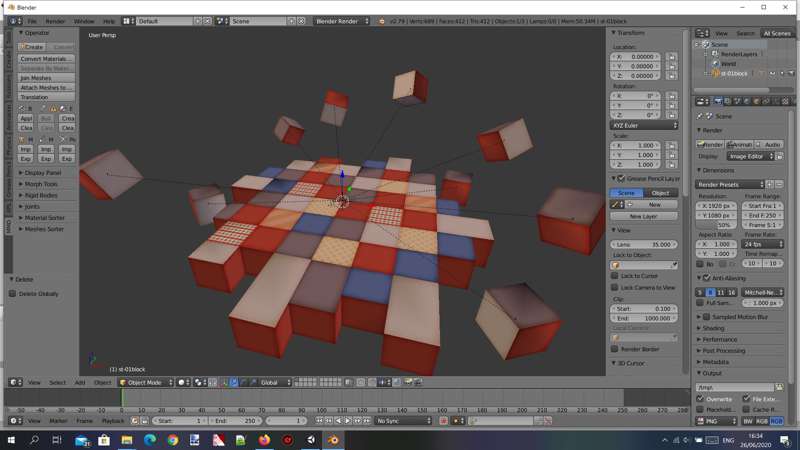Viewport: 800px width, 450px height.
Task: Open the viewport shading mode icon
Action: [183, 382]
